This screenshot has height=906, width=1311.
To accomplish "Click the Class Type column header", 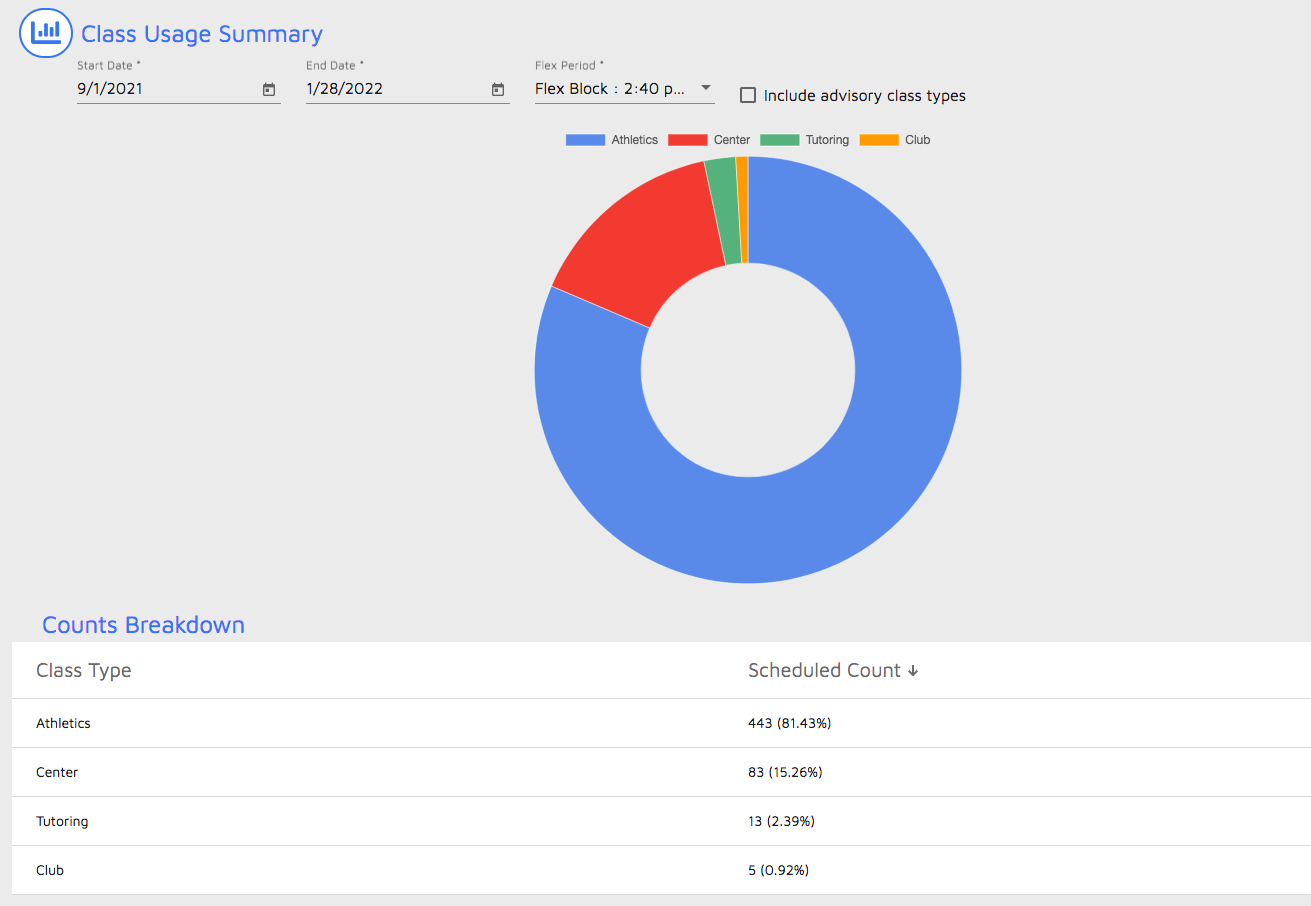I will tap(84, 670).
